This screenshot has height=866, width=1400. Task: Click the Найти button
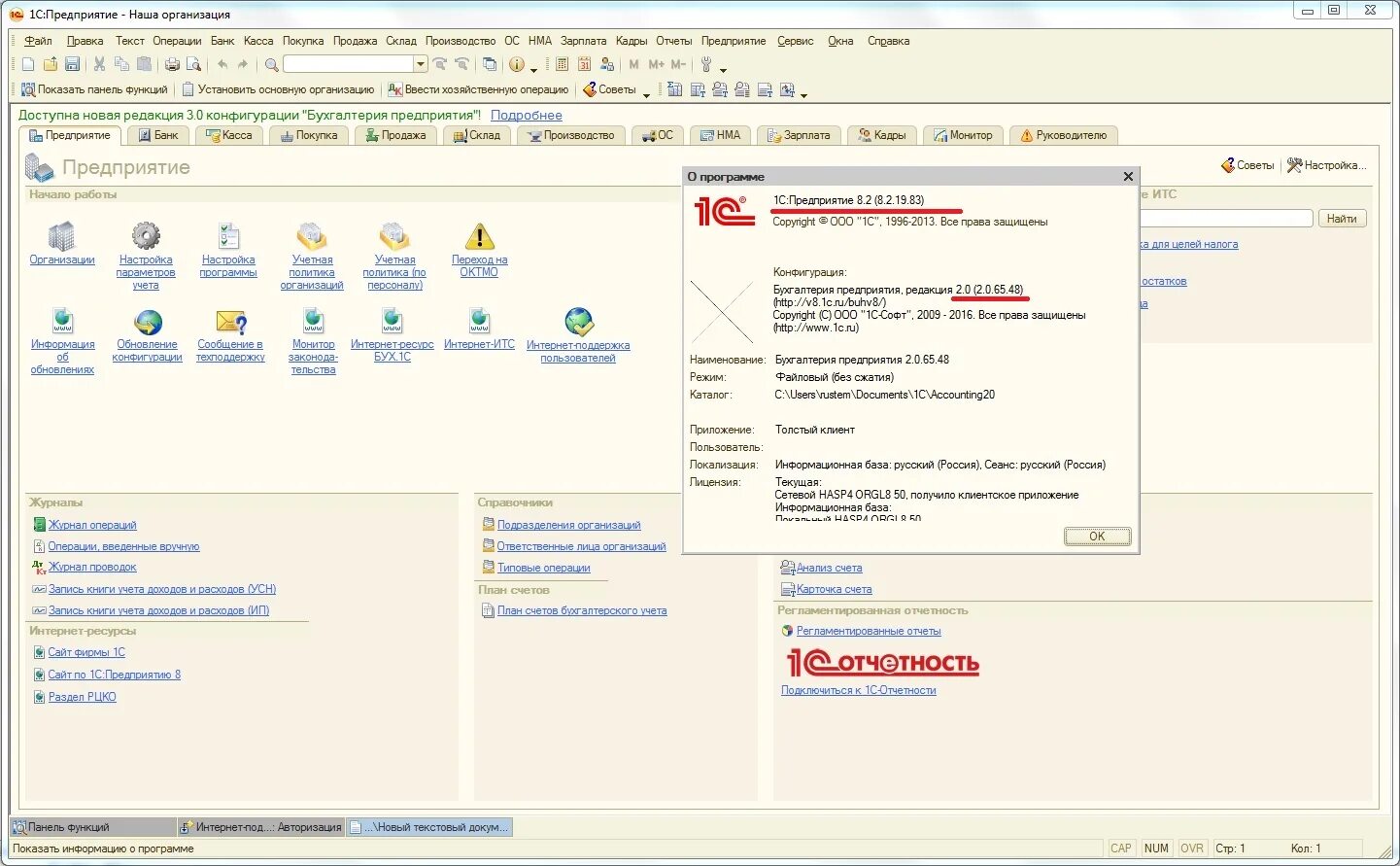tap(1342, 219)
